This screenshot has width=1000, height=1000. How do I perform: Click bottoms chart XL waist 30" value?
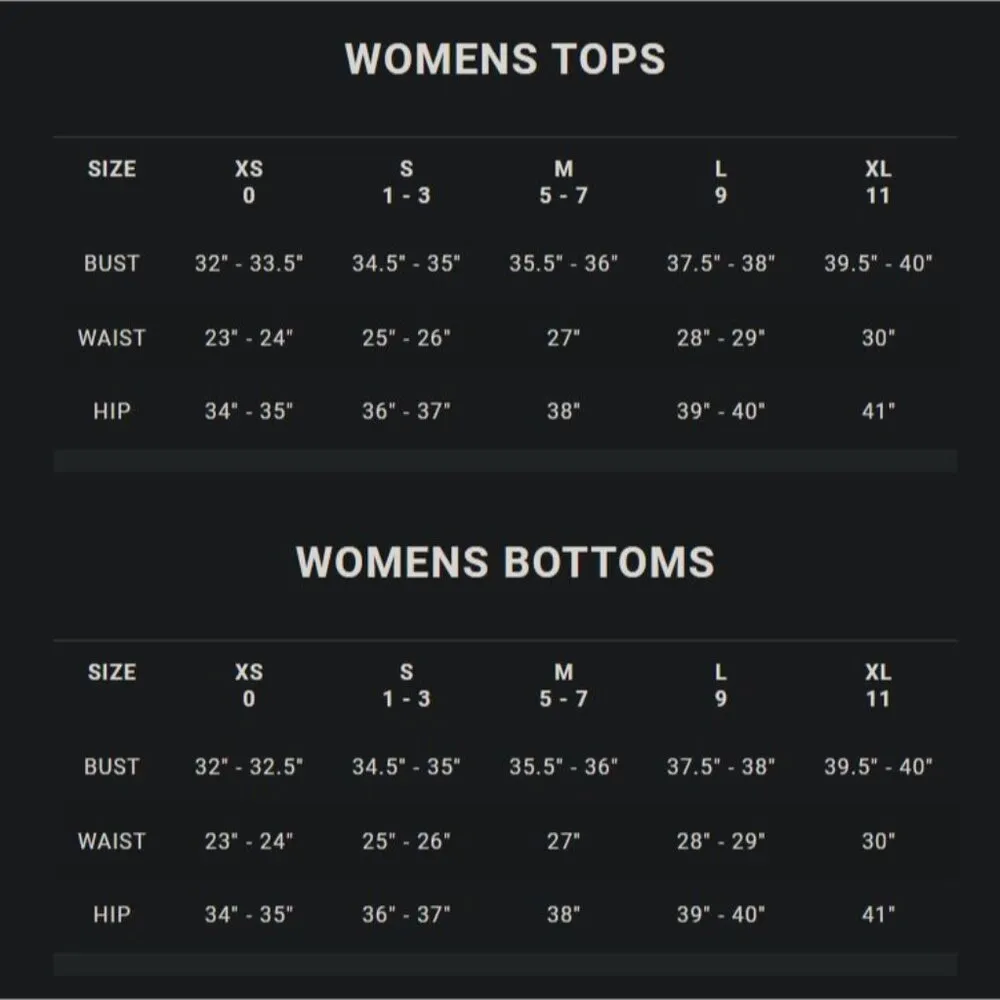coord(878,841)
